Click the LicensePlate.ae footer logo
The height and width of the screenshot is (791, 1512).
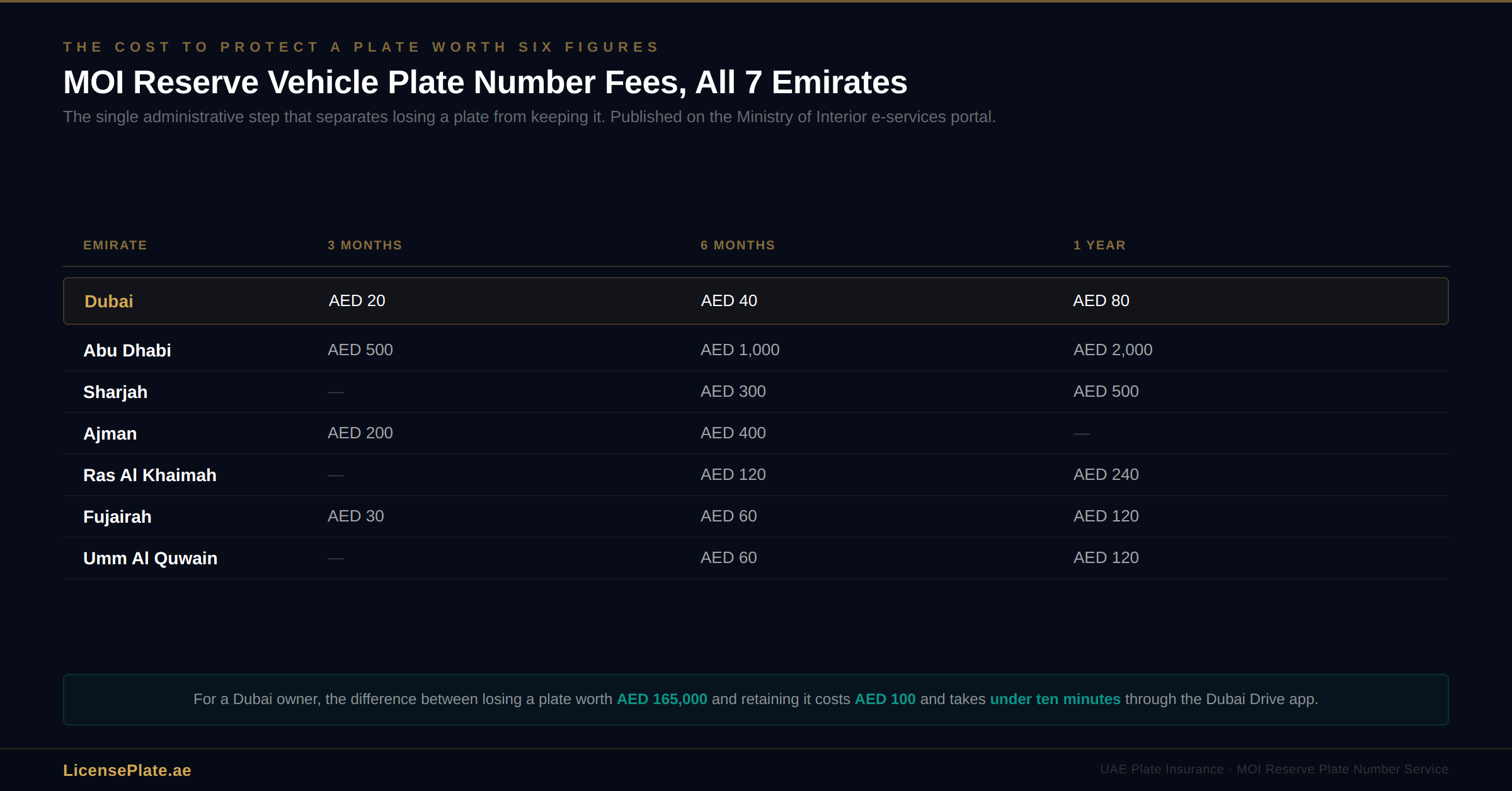[127, 770]
